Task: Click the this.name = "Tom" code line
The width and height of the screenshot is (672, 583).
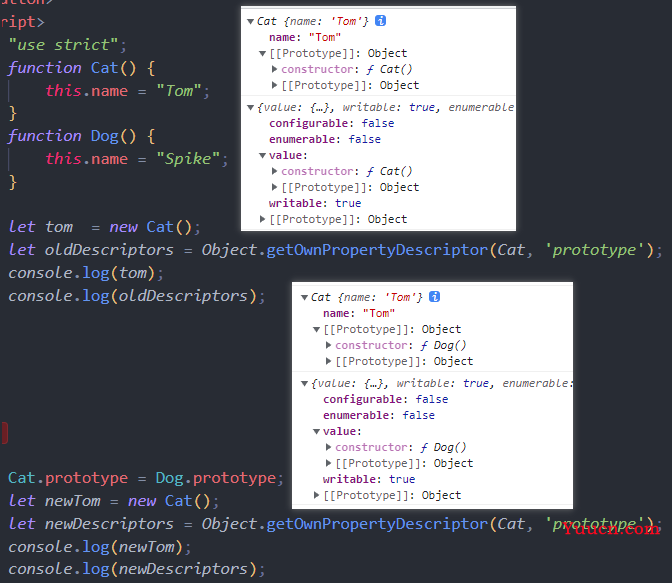Action: click(x=127, y=90)
